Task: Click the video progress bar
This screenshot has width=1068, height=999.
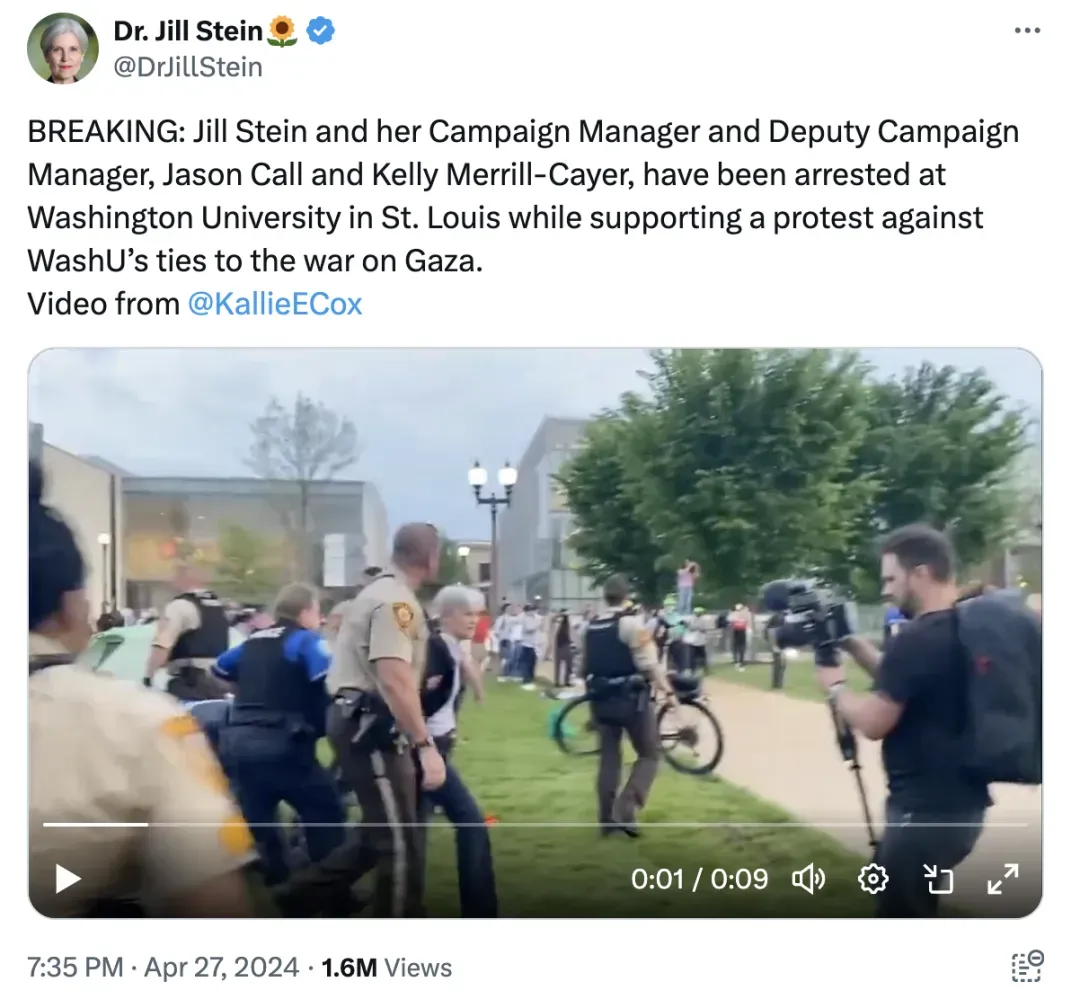Action: pyautogui.click(x=534, y=825)
